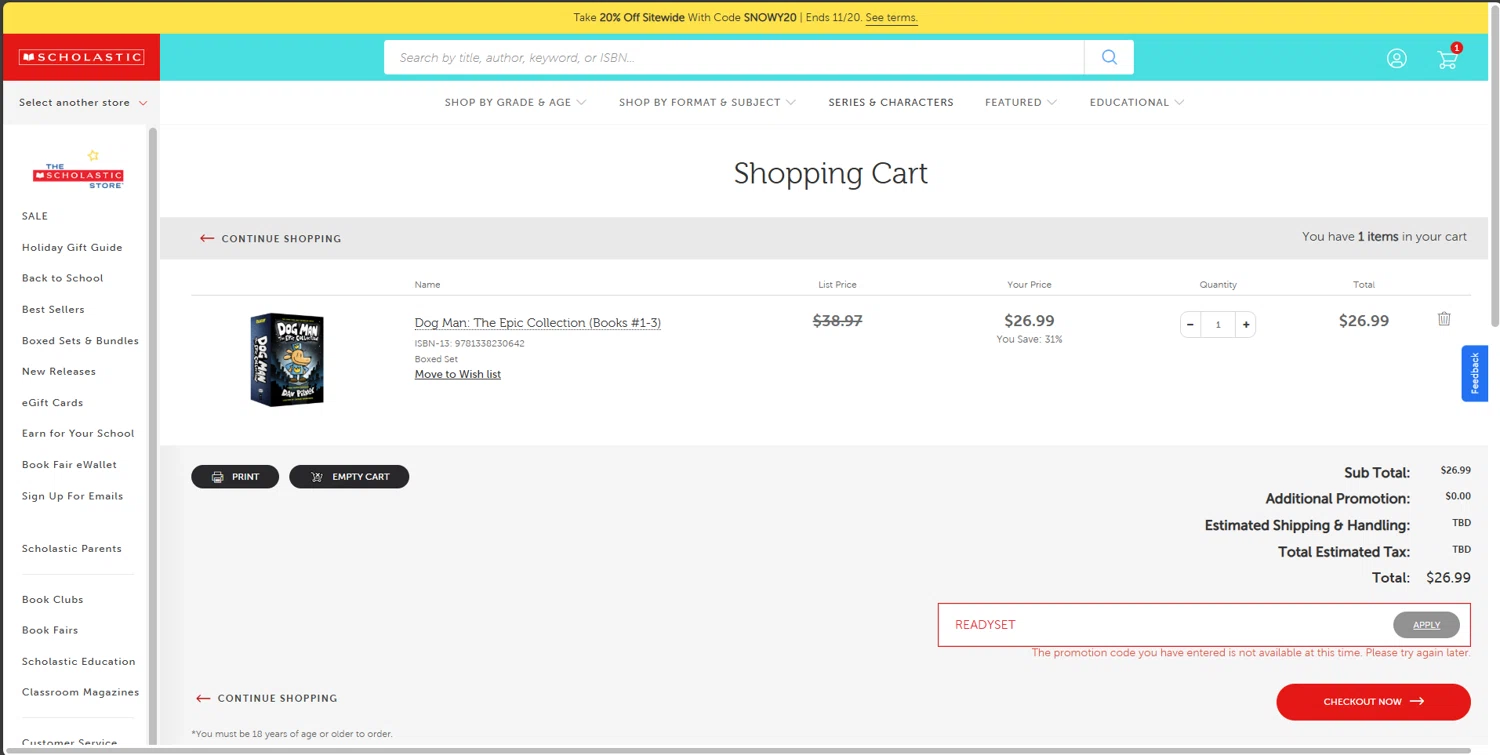The image size is (1500, 755).
Task: Open Earn for Your School link
Action: point(78,433)
